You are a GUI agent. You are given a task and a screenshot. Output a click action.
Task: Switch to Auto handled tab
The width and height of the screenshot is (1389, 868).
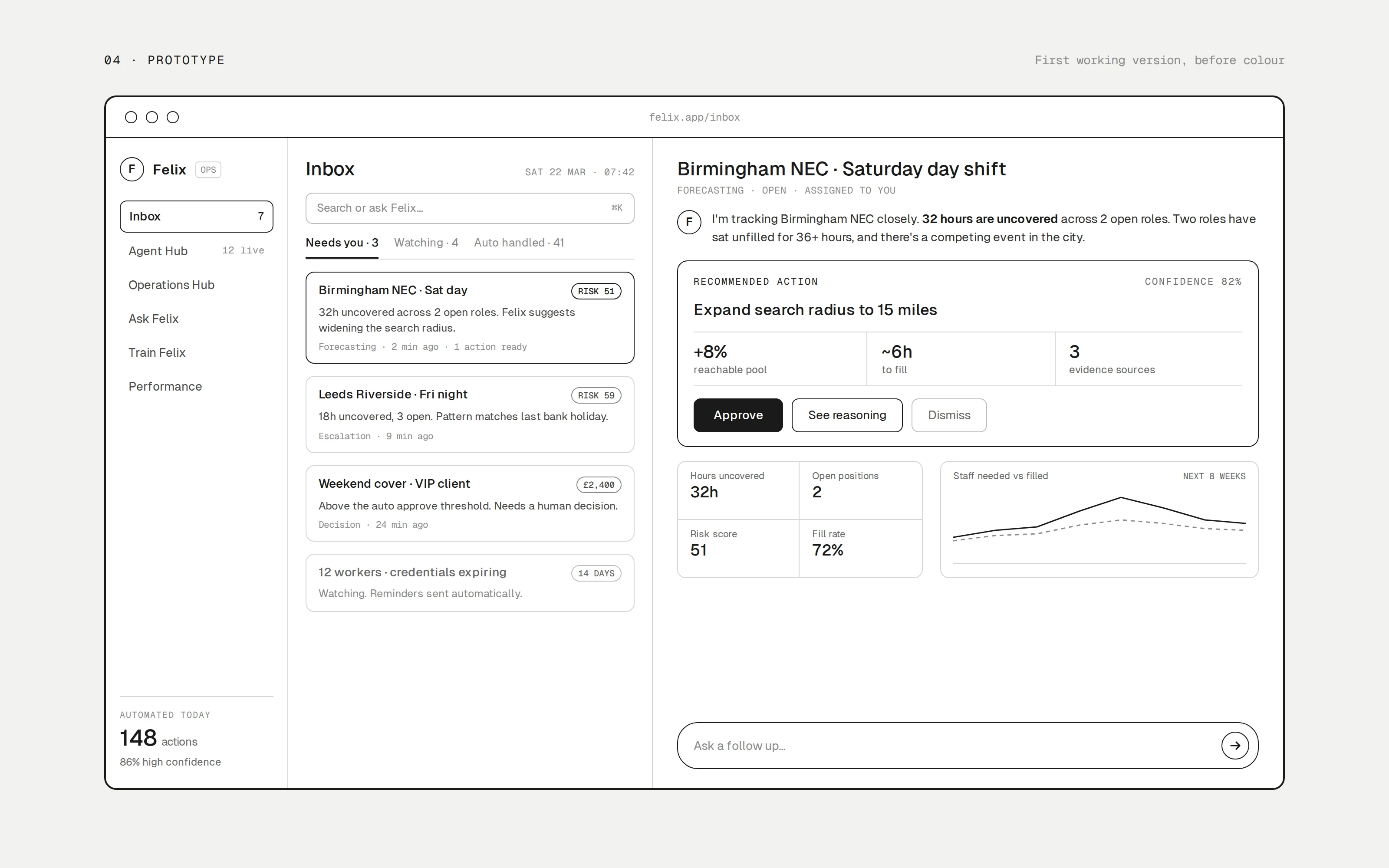pos(519,243)
